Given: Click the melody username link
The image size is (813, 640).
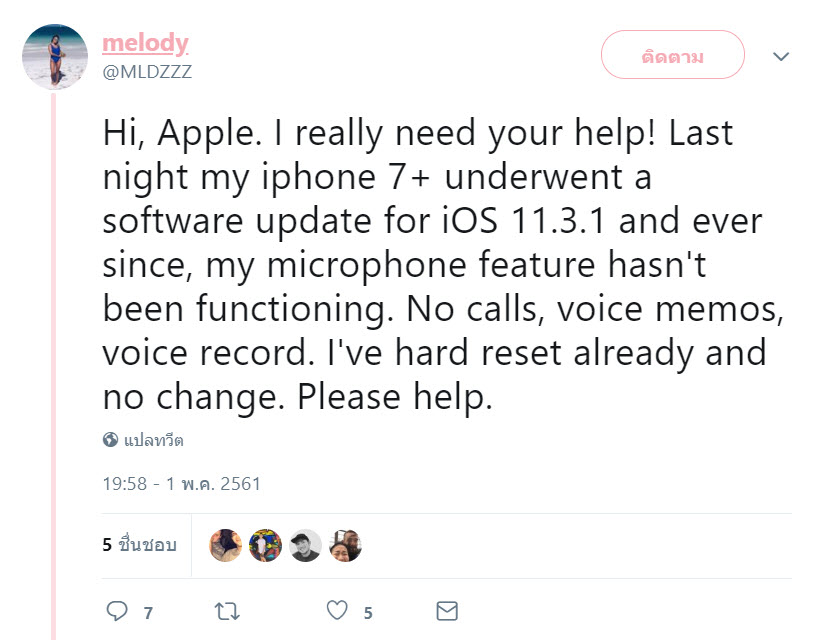Looking at the screenshot, I should click(x=145, y=42).
